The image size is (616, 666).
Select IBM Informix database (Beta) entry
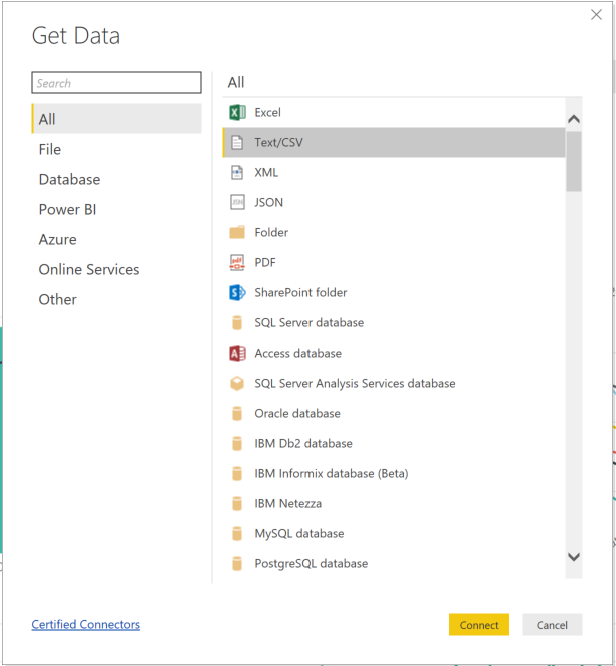coord(394,474)
